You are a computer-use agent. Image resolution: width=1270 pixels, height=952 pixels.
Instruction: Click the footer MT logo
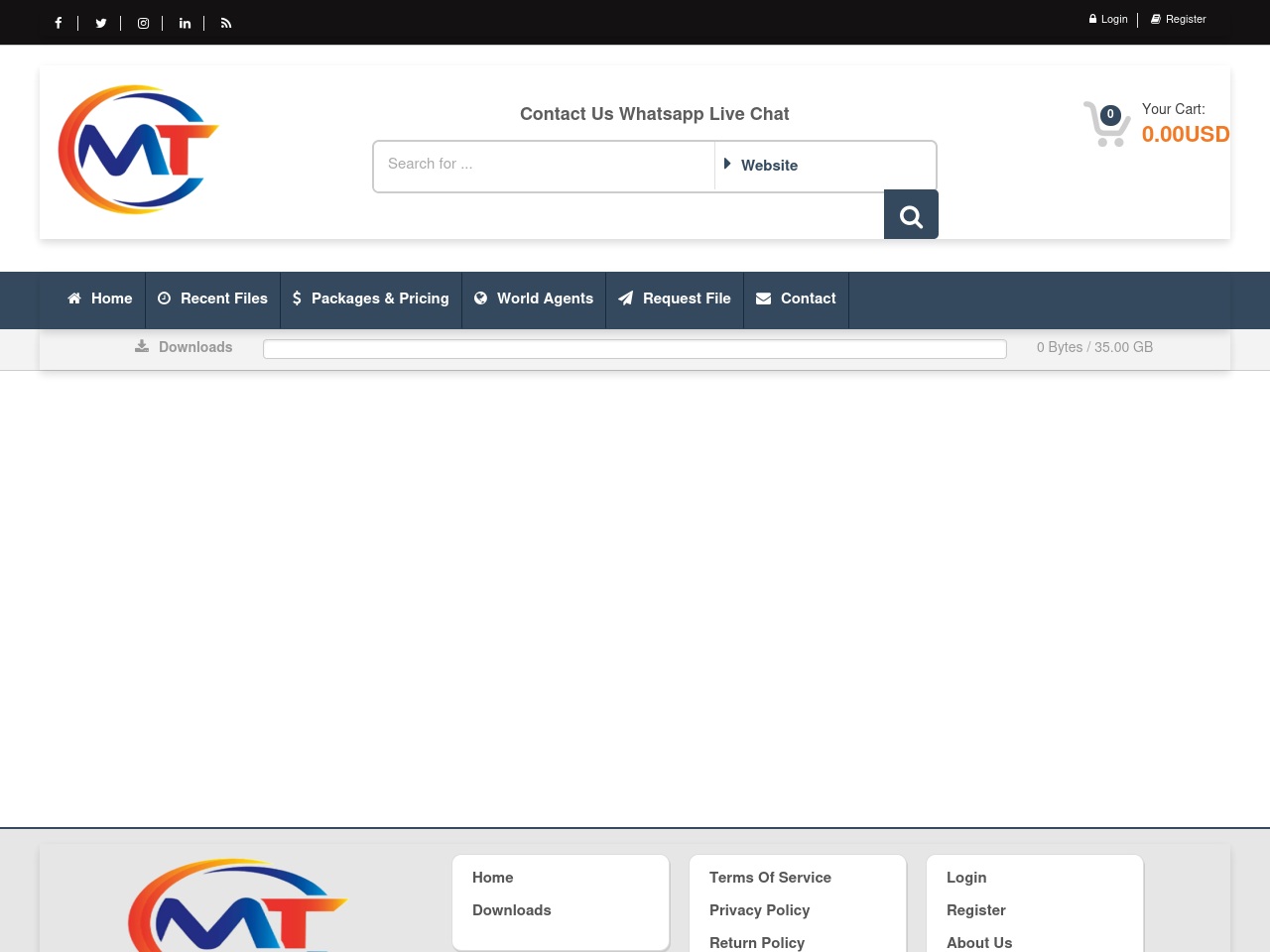(238, 905)
